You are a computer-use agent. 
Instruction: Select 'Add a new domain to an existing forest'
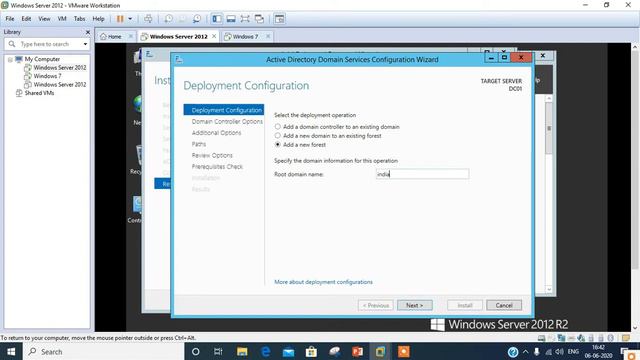[x=278, y=136]
